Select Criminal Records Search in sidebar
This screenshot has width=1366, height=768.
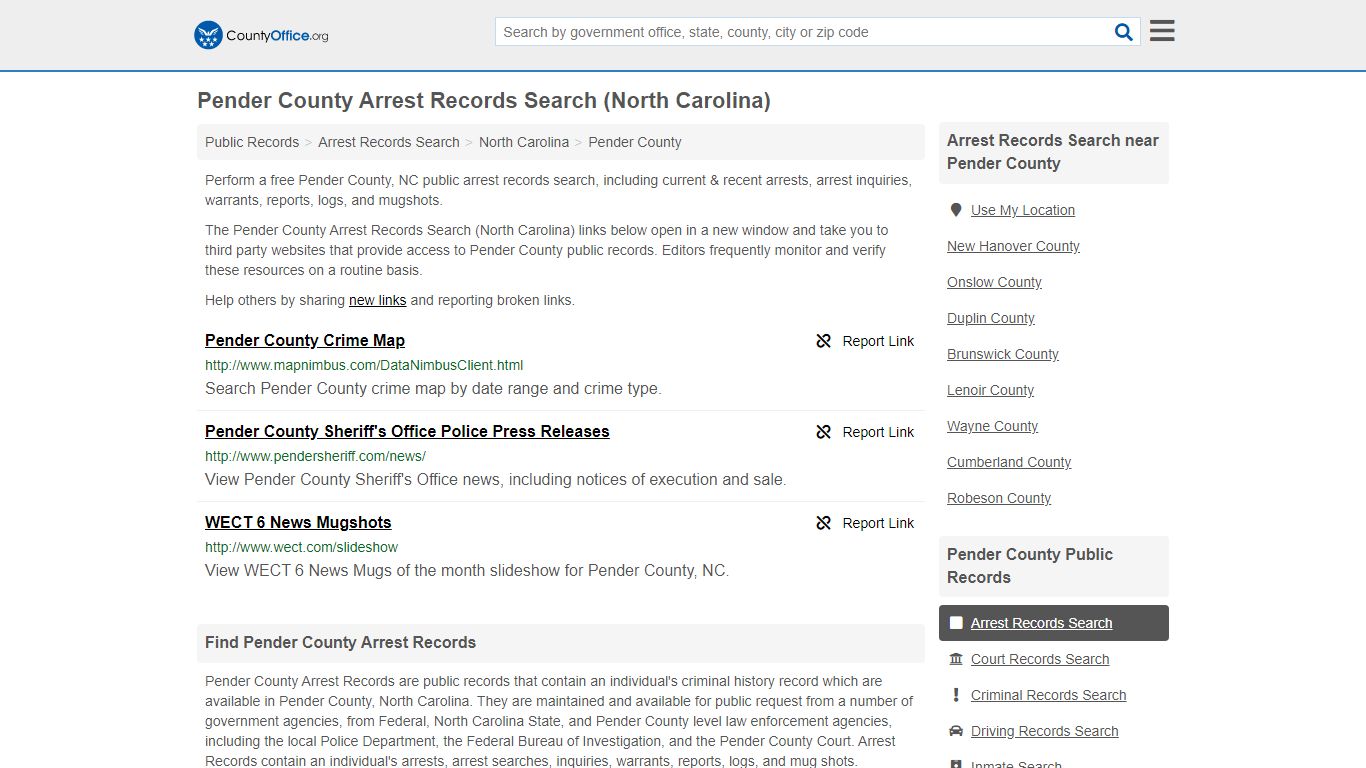tap(1048, 695)
